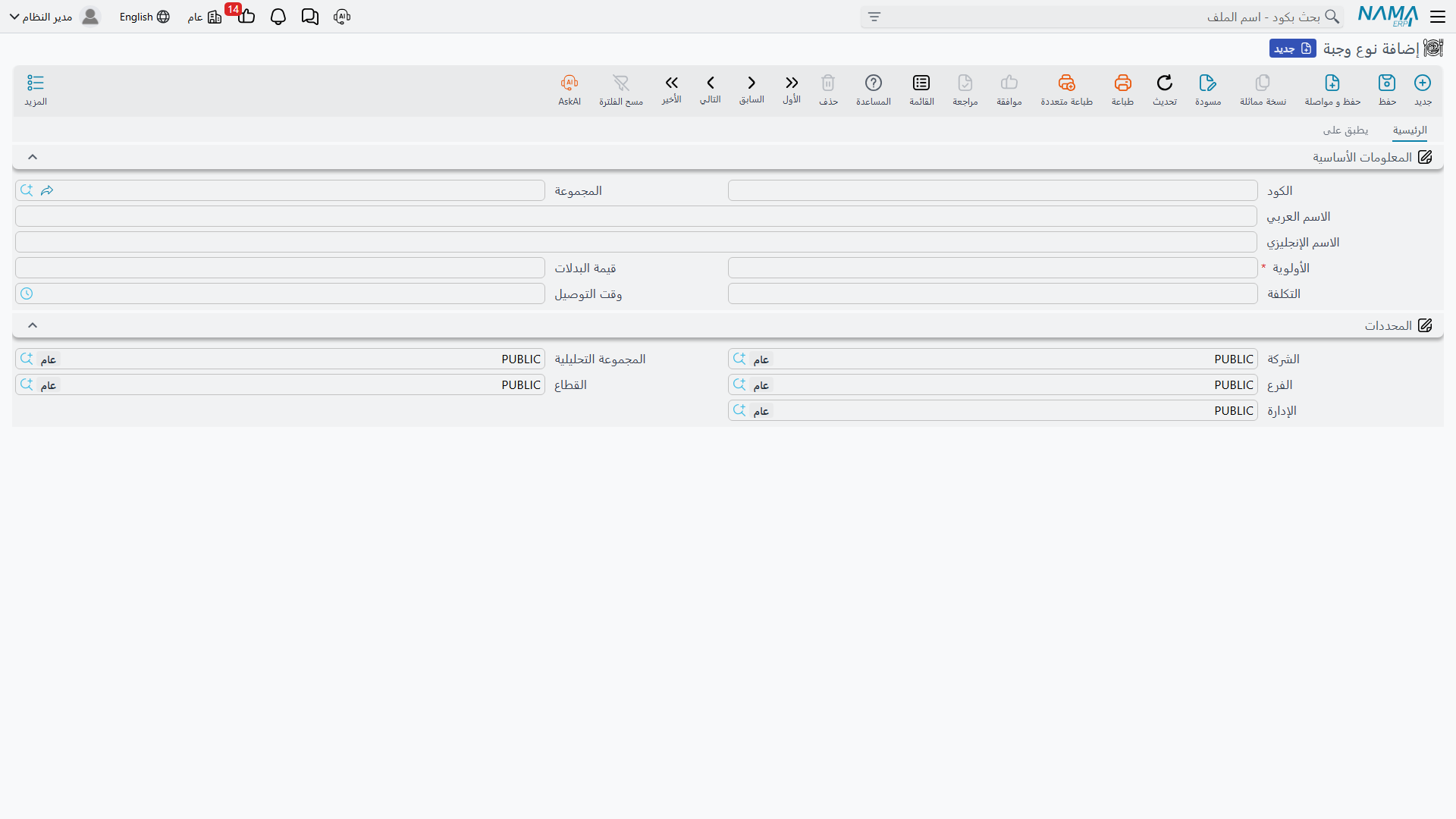Open المجموعة التحليلية lookup search icon
1456x819 pixels.
27,359
